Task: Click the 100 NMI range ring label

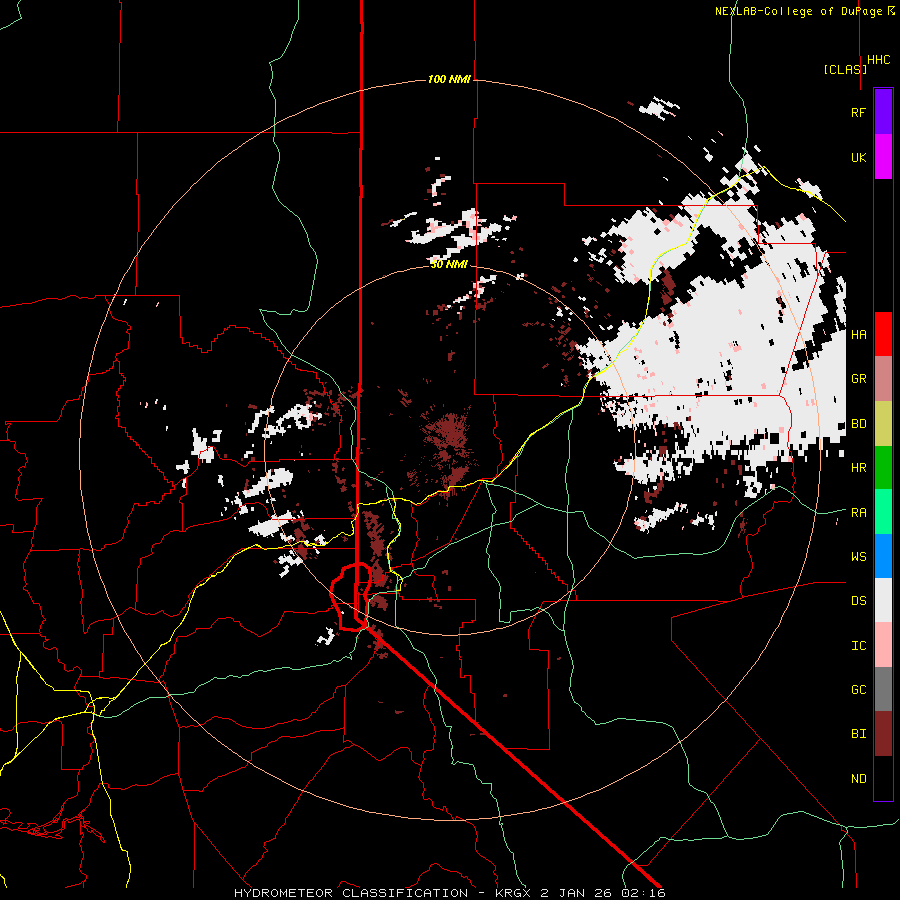Action: pos(449,79)
